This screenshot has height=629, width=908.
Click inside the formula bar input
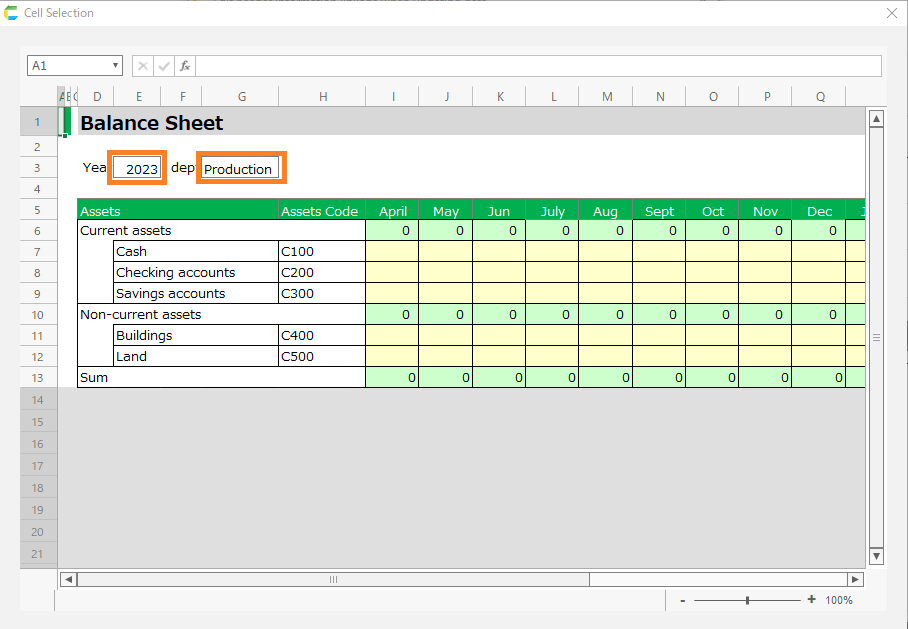[x=538, y=66]
